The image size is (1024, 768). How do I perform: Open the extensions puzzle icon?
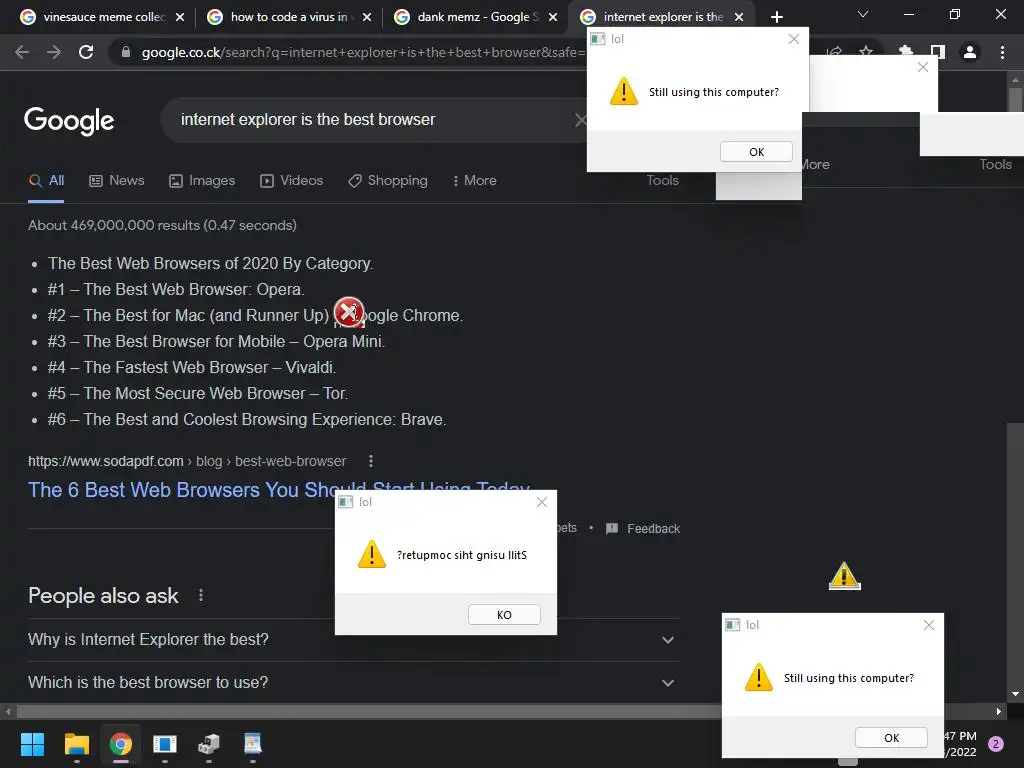(x=905, y=51)
